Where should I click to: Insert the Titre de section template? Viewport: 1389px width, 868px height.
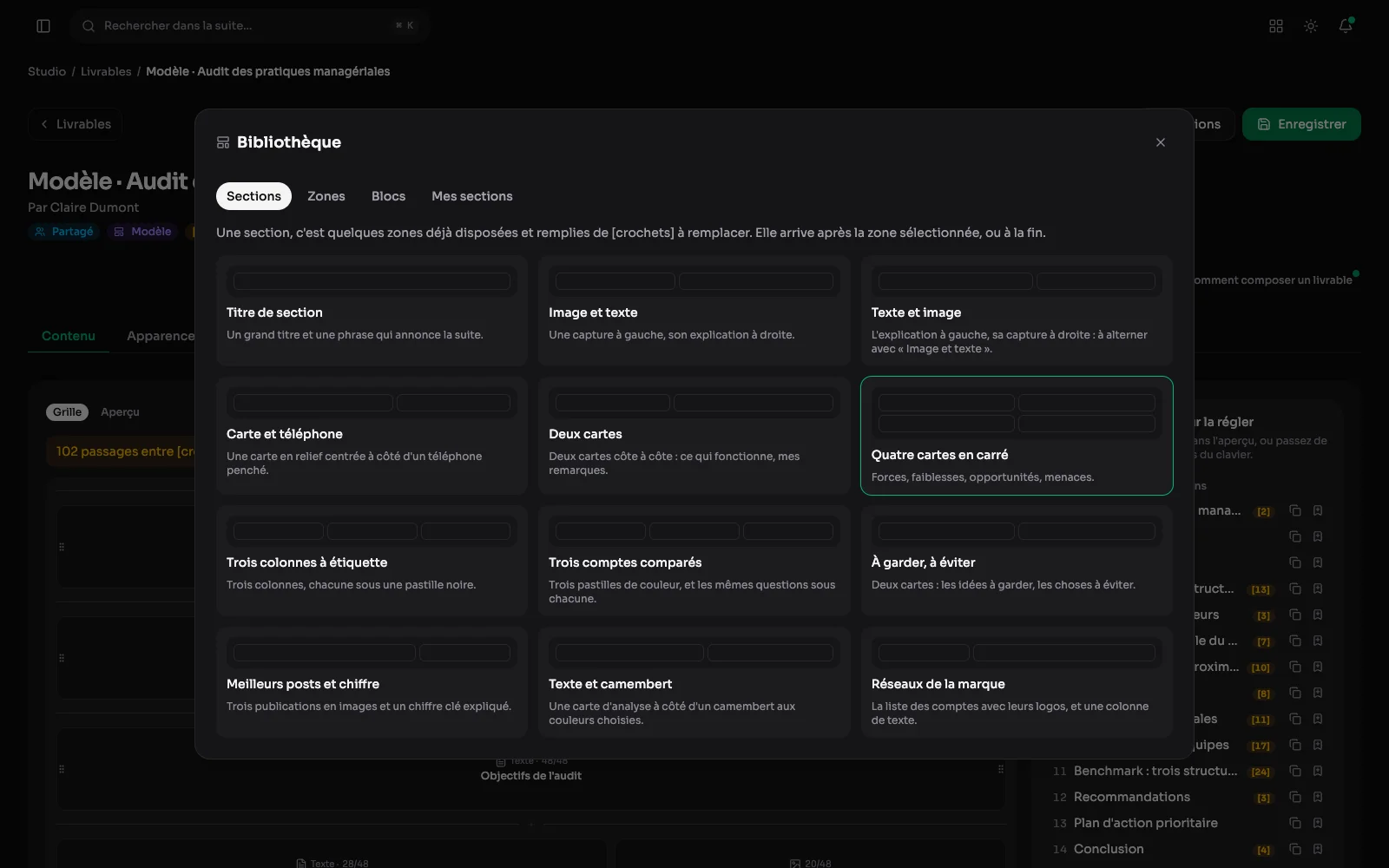372,311
